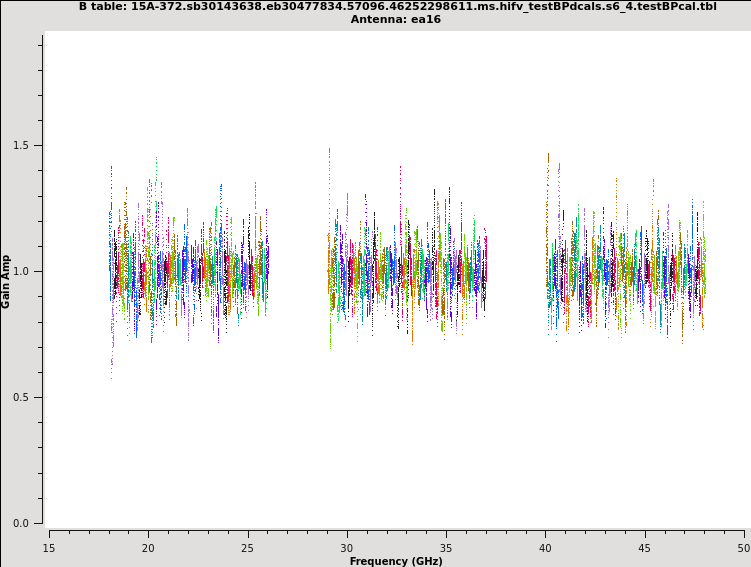The width and height of the screenshot is (751, 567).
Task: Click the 45 GHz x-axis tick label
Action: coord(645,547)
